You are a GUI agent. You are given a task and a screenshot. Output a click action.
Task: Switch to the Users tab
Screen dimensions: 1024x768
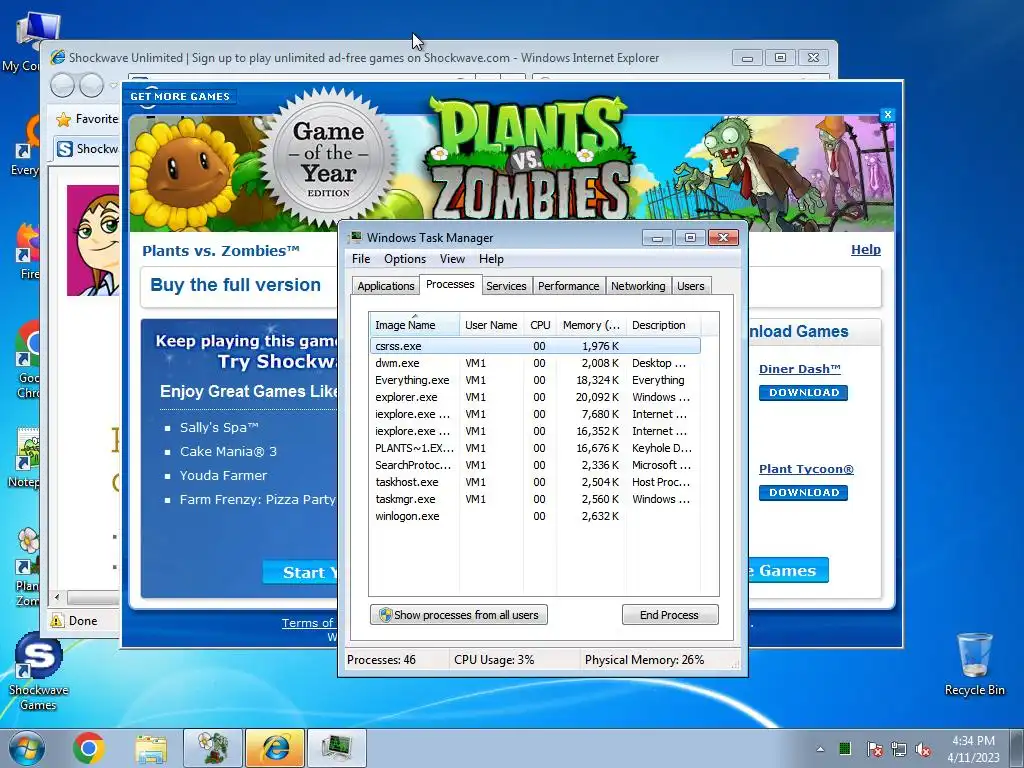(690, 286)
